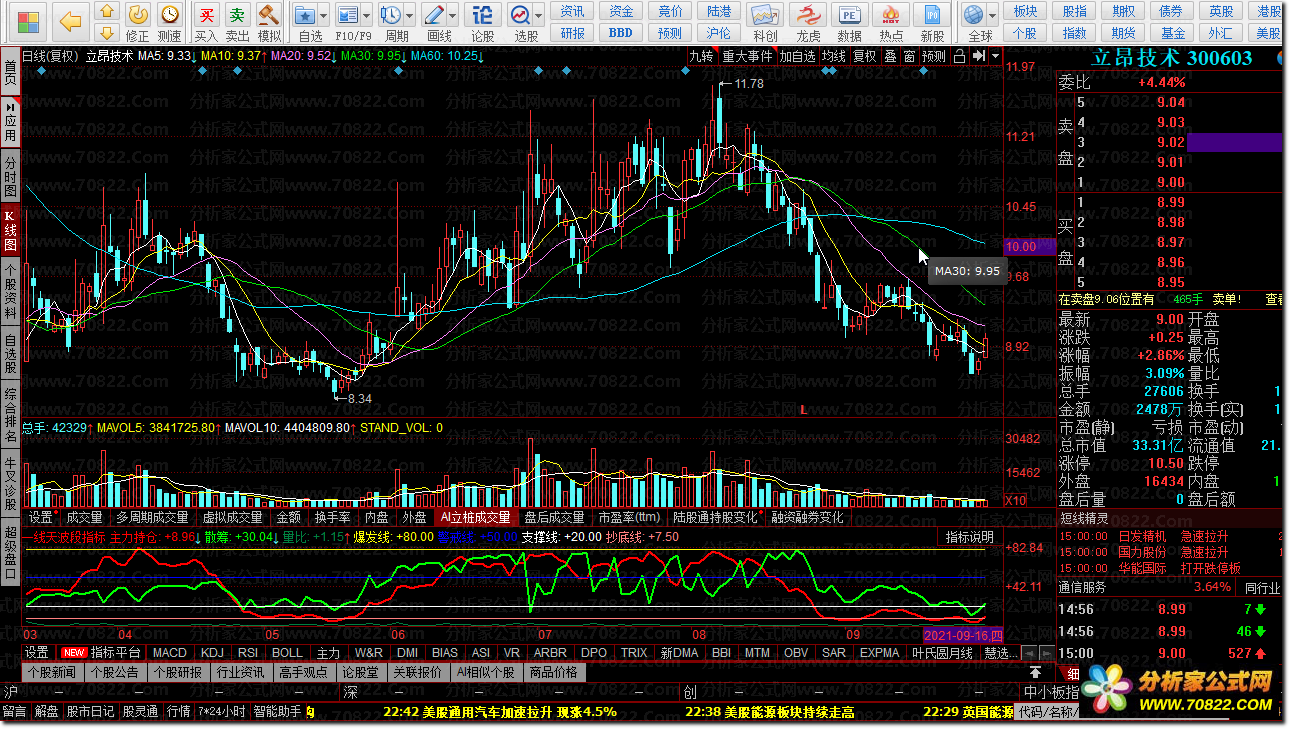
Task: Open the 数据 PE data icon
Action: [849, 22]
